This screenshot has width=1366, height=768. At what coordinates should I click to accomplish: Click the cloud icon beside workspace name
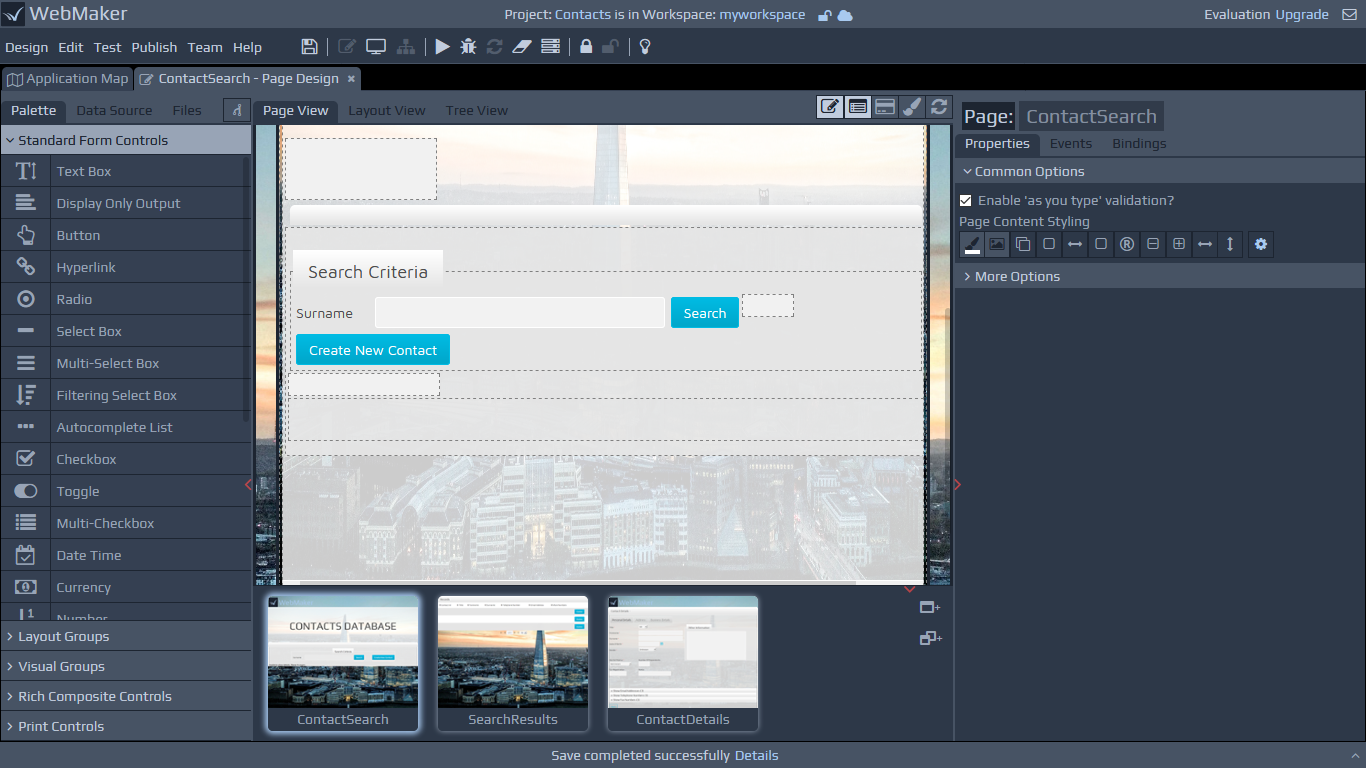[x=845, y=15]
